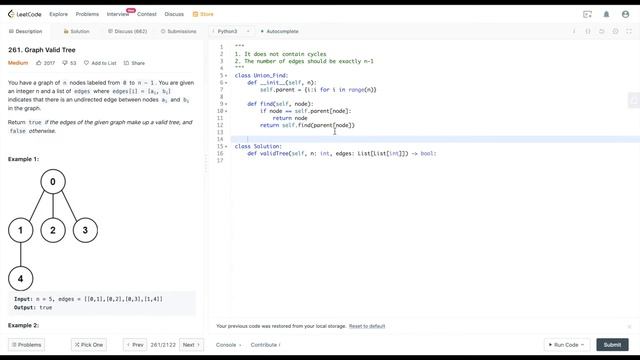Click the self.parent assignment line 7

pyautogui.click(x=318, y=90)
